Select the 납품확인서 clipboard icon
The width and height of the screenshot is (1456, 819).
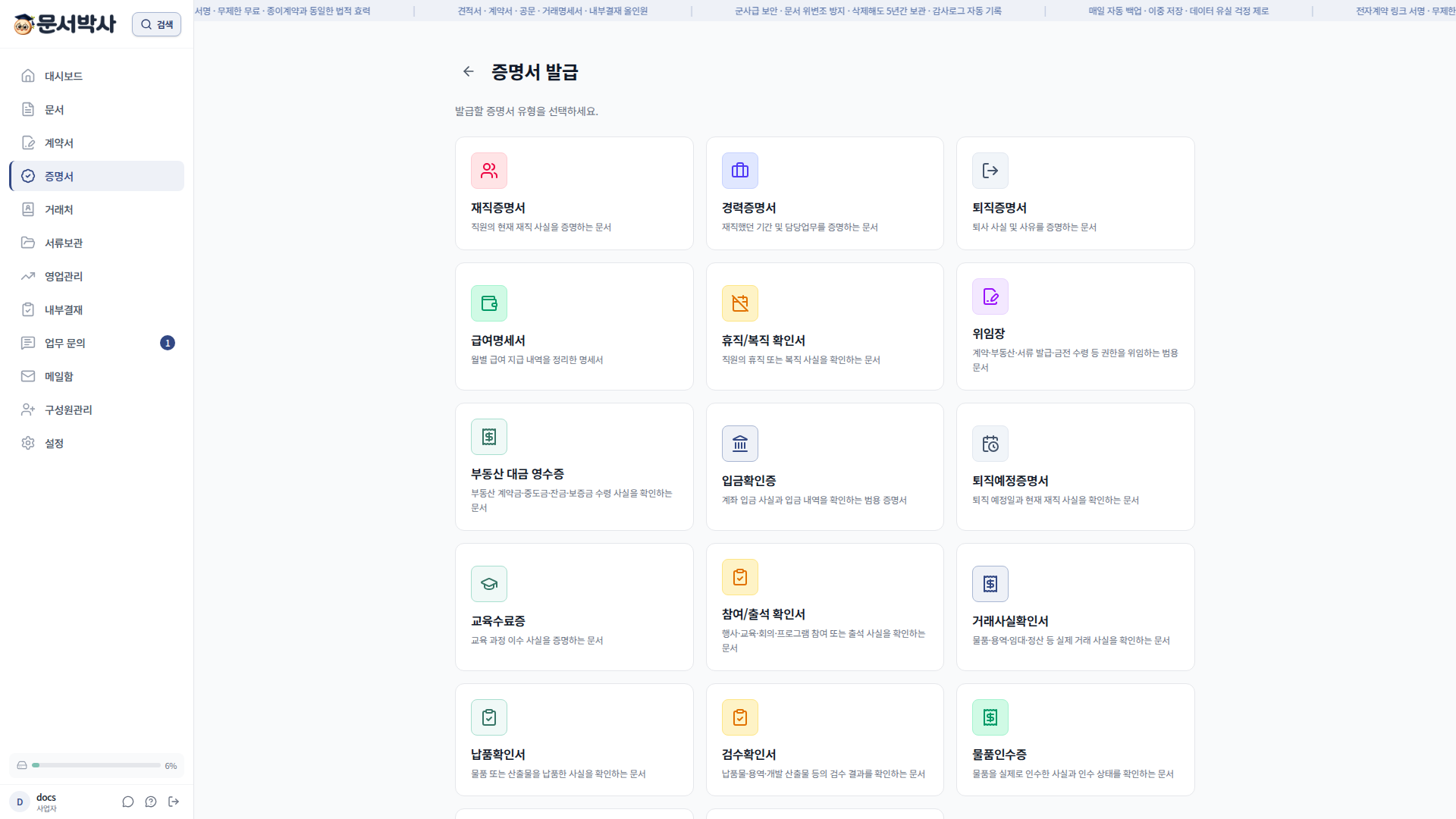point(489,717)
